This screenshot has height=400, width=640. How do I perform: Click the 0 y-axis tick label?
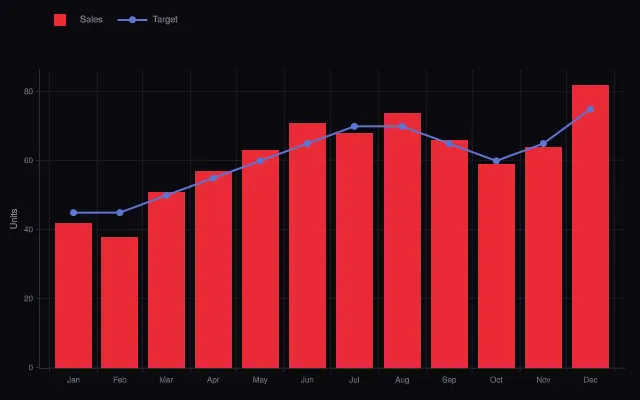pyautogui.click(x=31, y=368)
